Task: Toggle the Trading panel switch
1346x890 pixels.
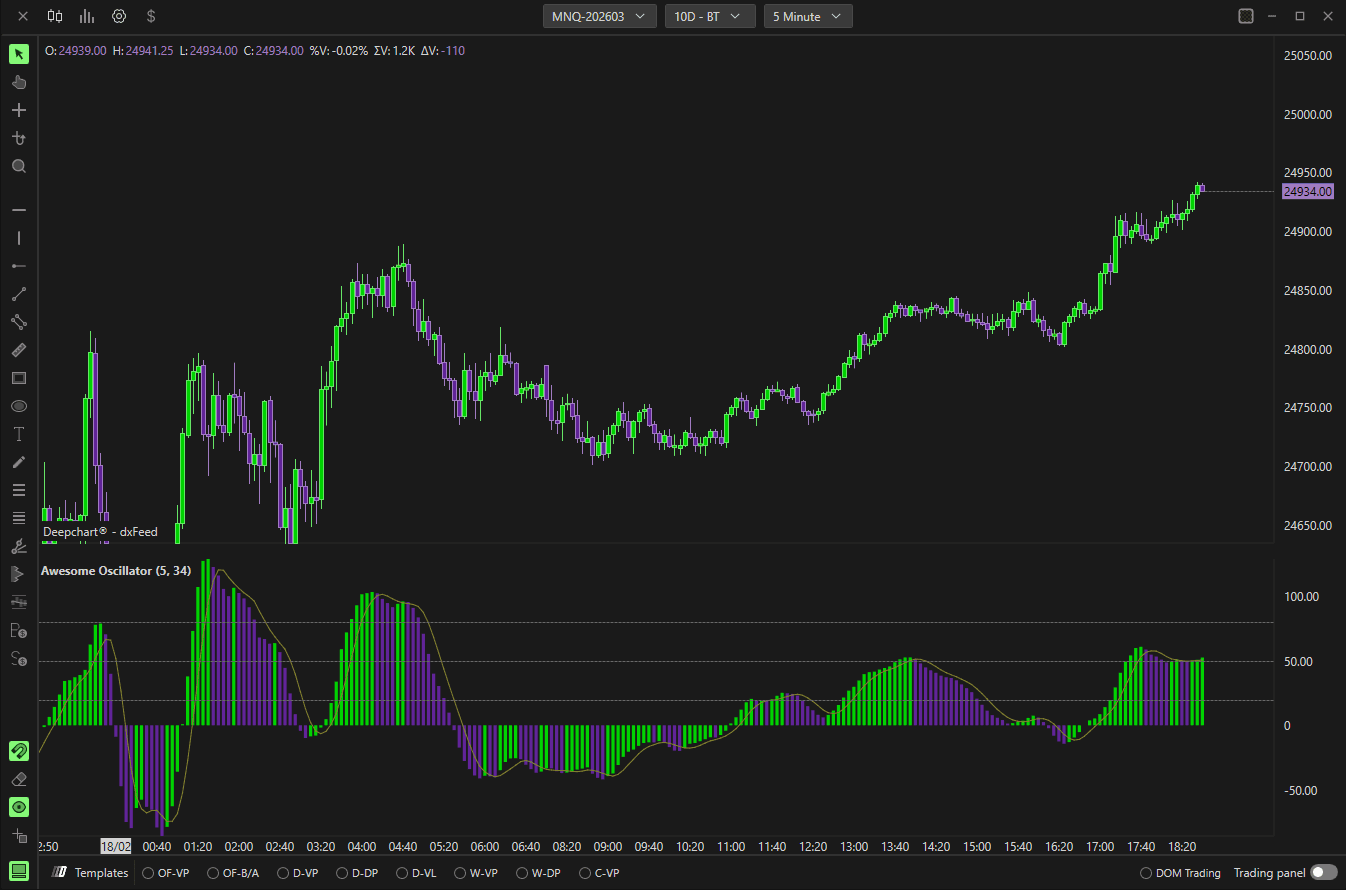Action: (1324, 873)
